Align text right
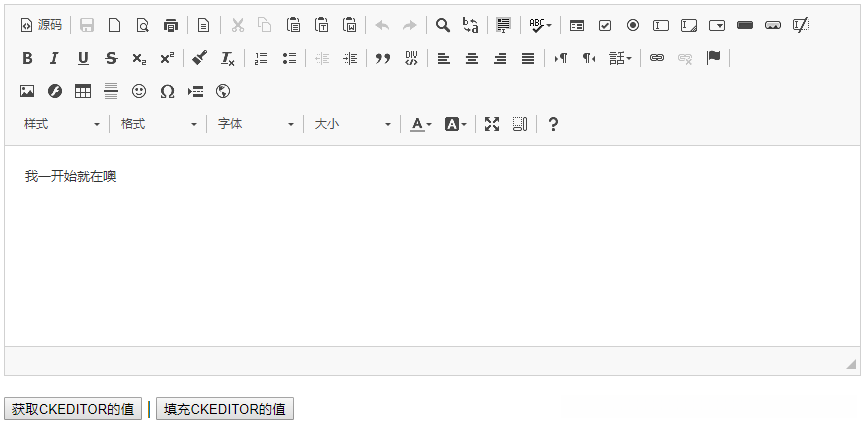 pyautogui.click(x=500, y=58)
